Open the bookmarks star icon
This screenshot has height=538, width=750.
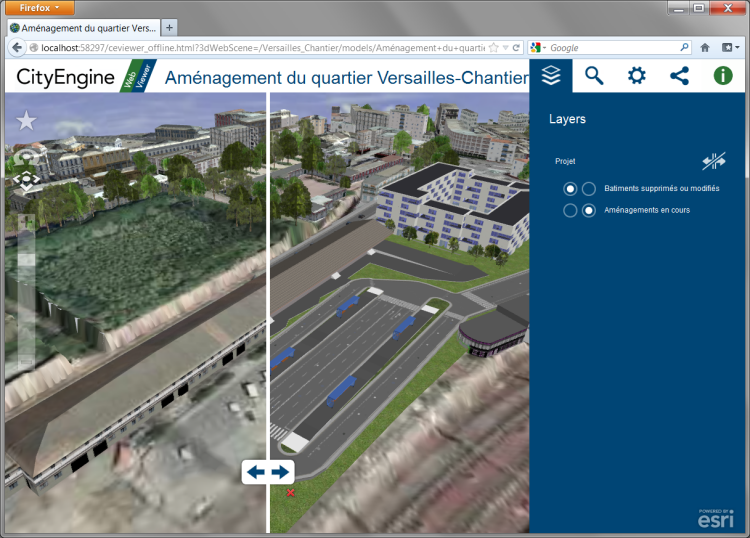(26, 121)
